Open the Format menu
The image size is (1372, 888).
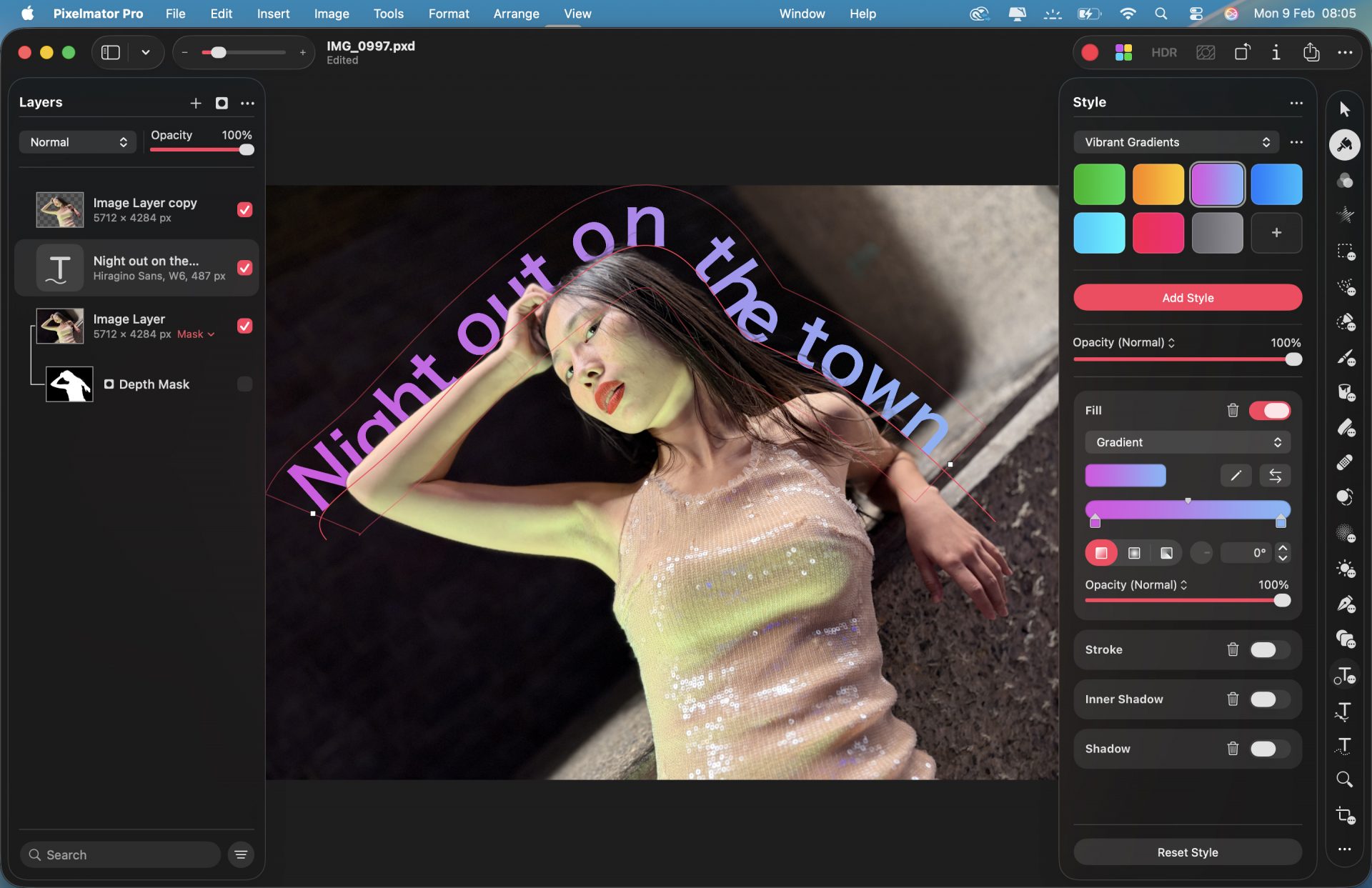[x=448, y=14]
